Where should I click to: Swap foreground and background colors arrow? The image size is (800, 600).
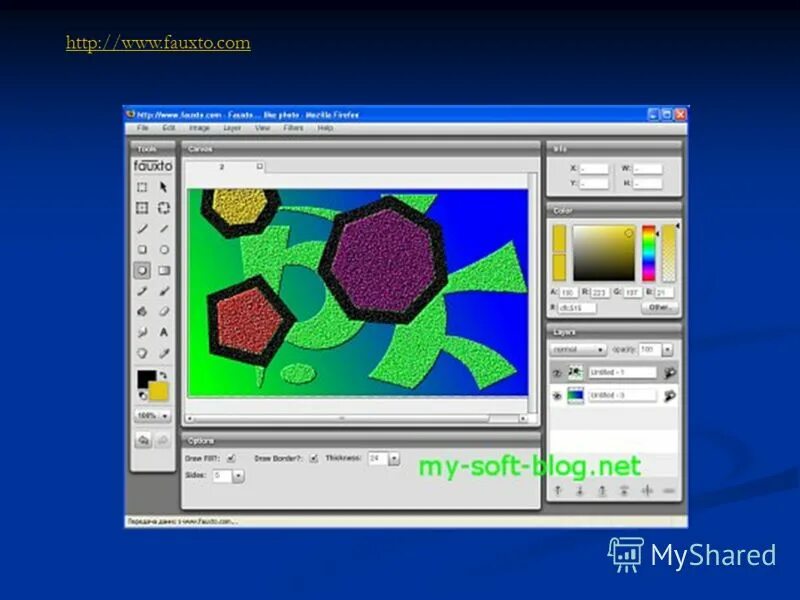163,375
